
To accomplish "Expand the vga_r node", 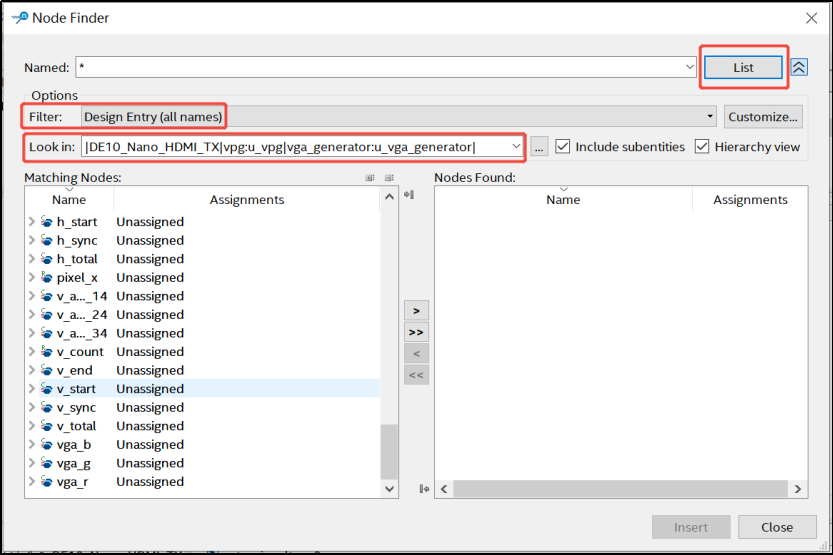I will [31, 482].
